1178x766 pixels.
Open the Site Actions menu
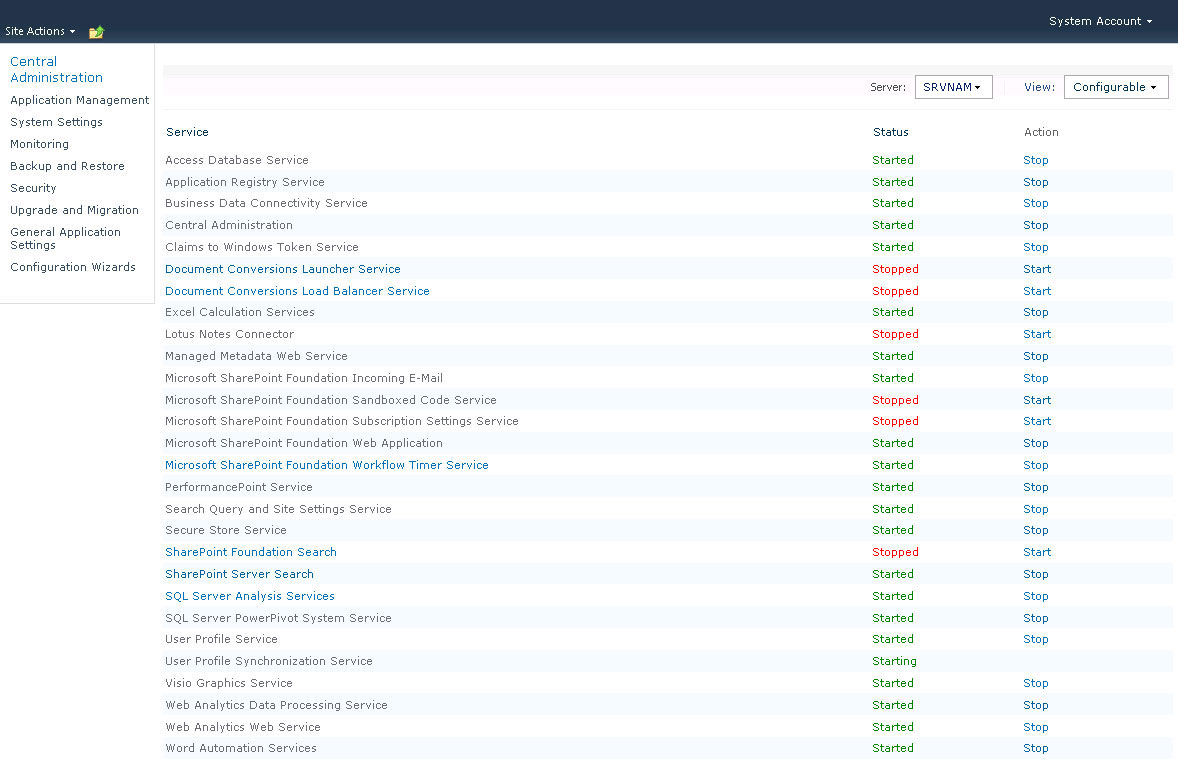(x=41, y=32)
